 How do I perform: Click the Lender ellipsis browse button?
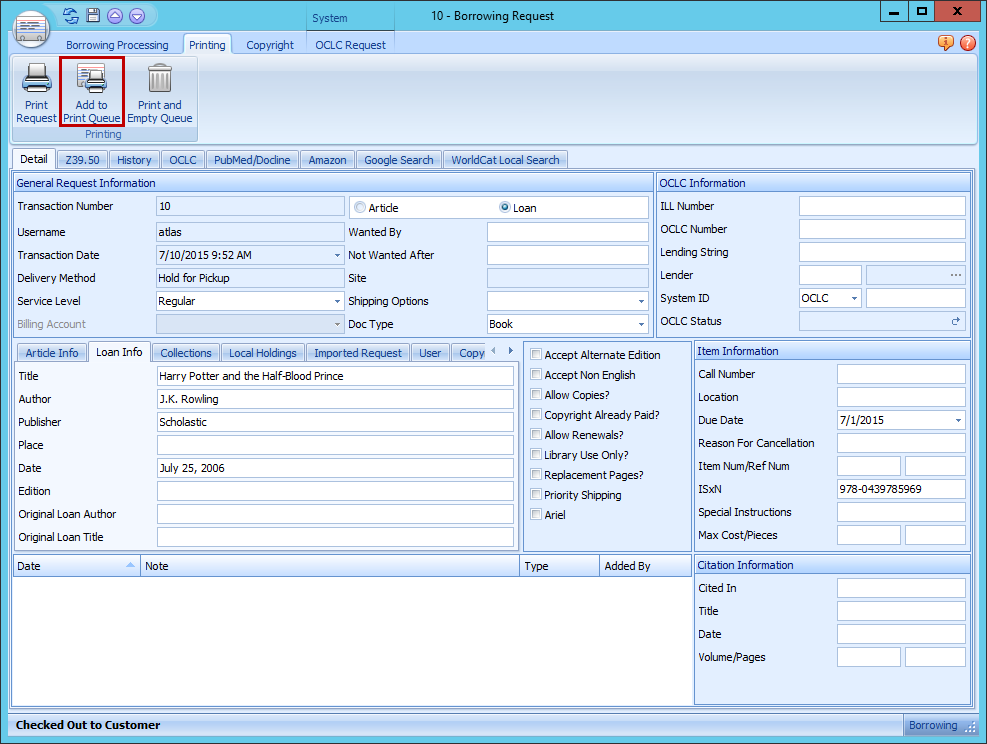coord(956,275)
